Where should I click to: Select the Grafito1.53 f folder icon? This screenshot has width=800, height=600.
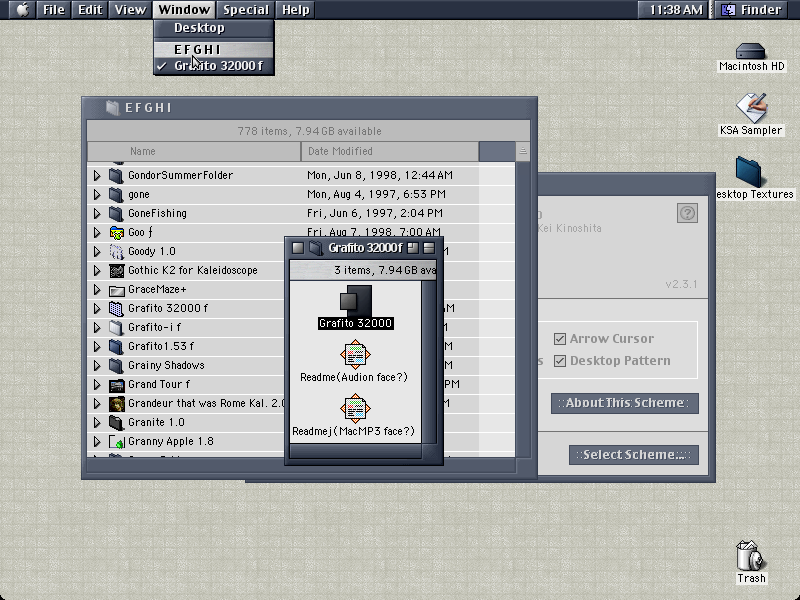(x=116, y=346)
